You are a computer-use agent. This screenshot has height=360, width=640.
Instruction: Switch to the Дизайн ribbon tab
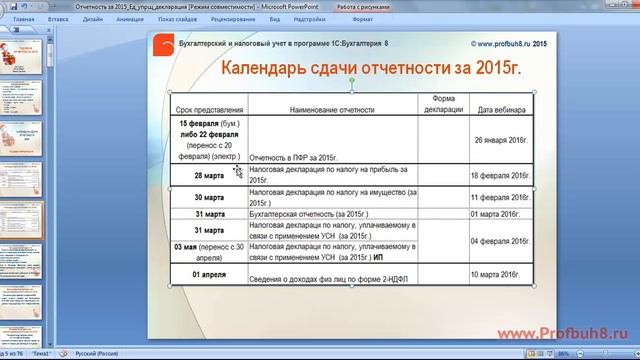pyautogui.click(x=93, y=19)
